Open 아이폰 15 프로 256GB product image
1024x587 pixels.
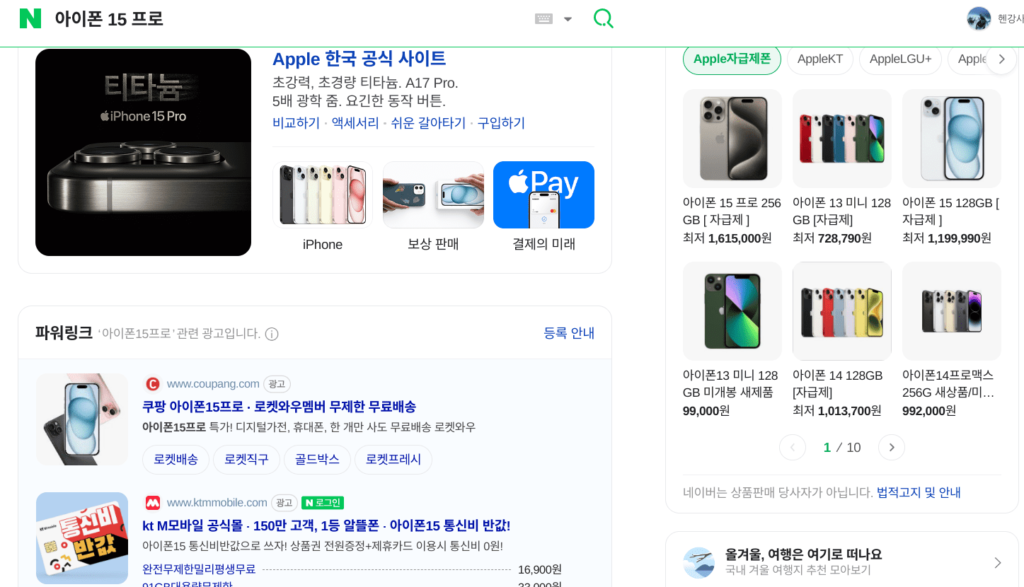pos(732,138)
